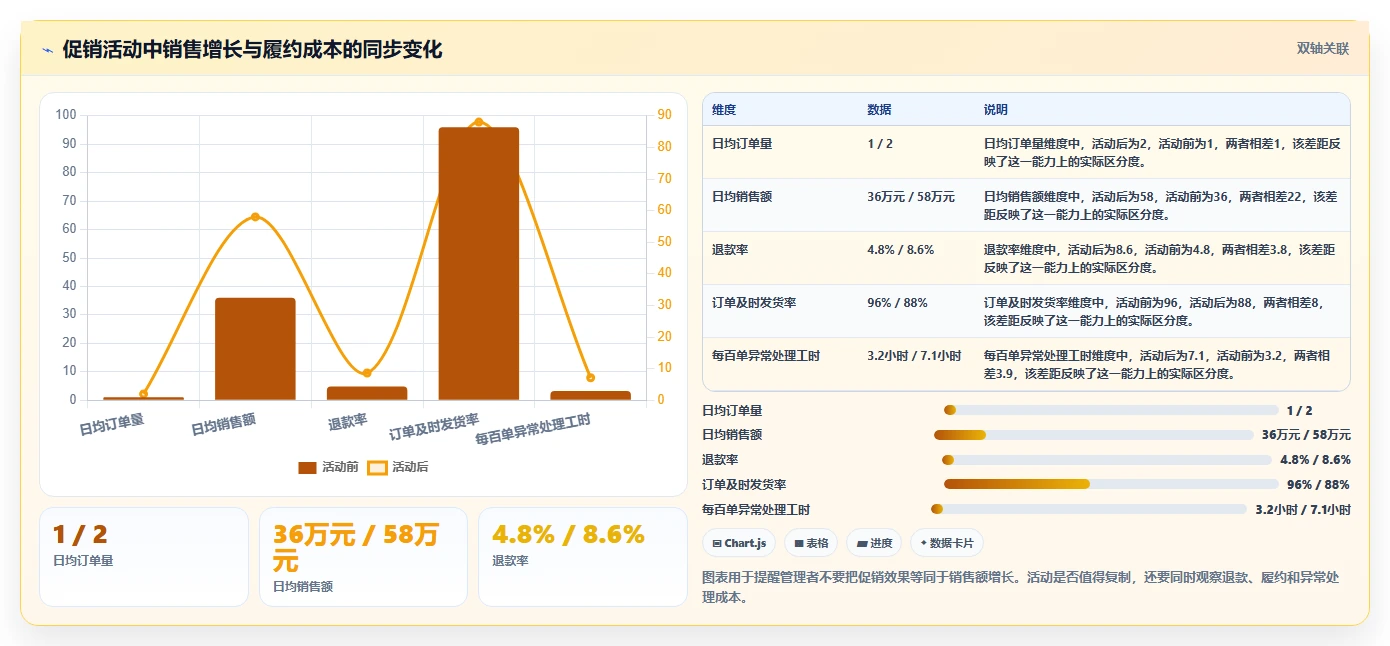The height and width of the screenshot is (646, 1390).
Task: Click the 退款率 bar in the chart
Action: (x=367, y=393)
